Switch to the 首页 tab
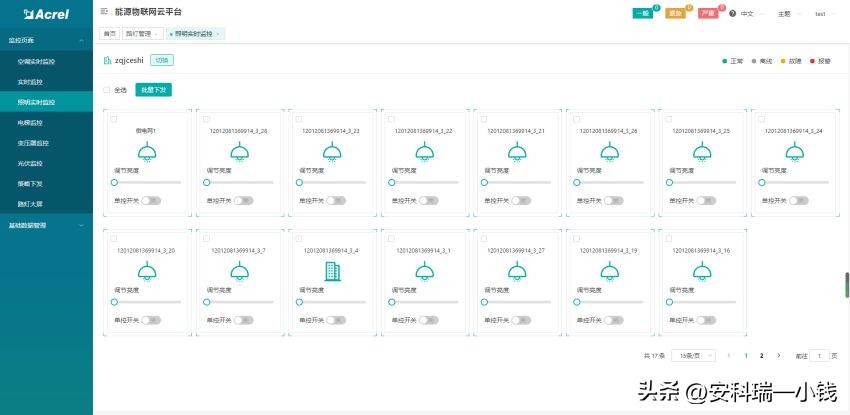 point(109,33)
